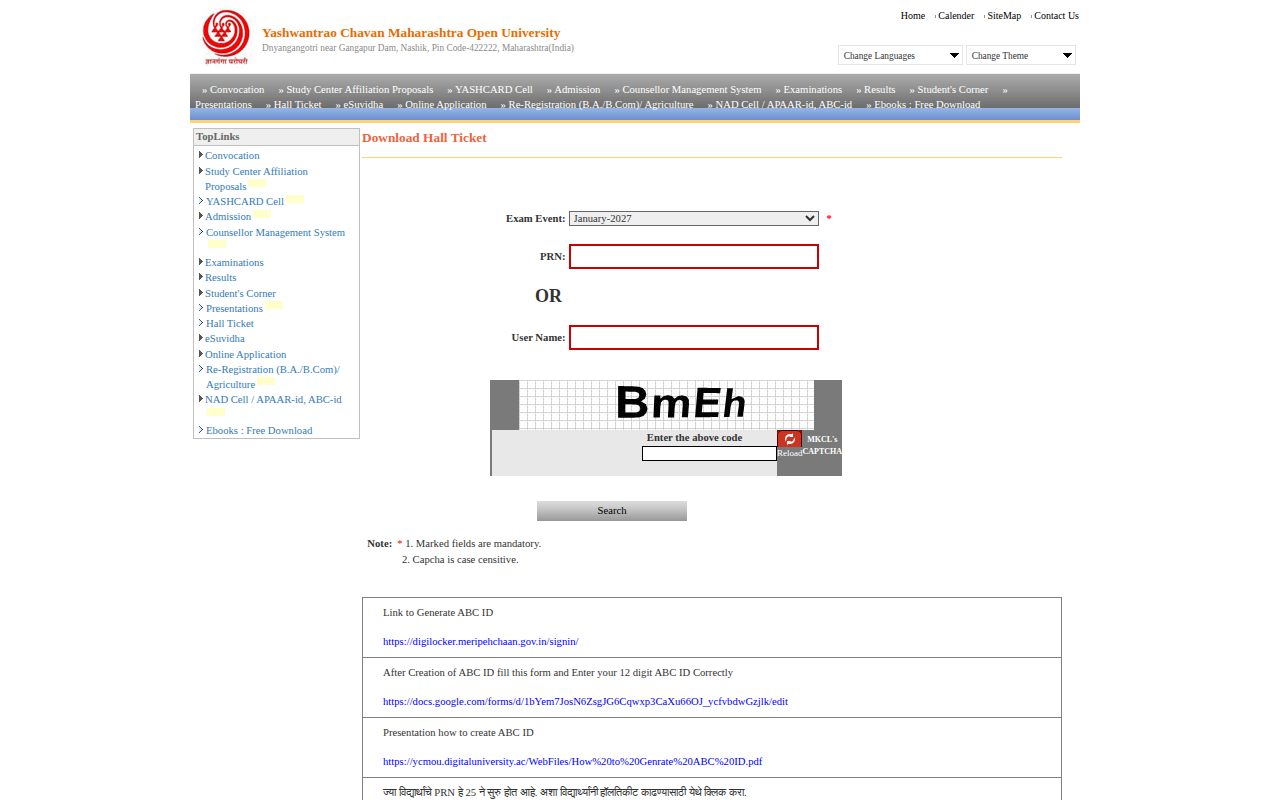Open Examinations in the TopLinks sidebar
Screen dimensions: 1280x800
tap(234, 262)
